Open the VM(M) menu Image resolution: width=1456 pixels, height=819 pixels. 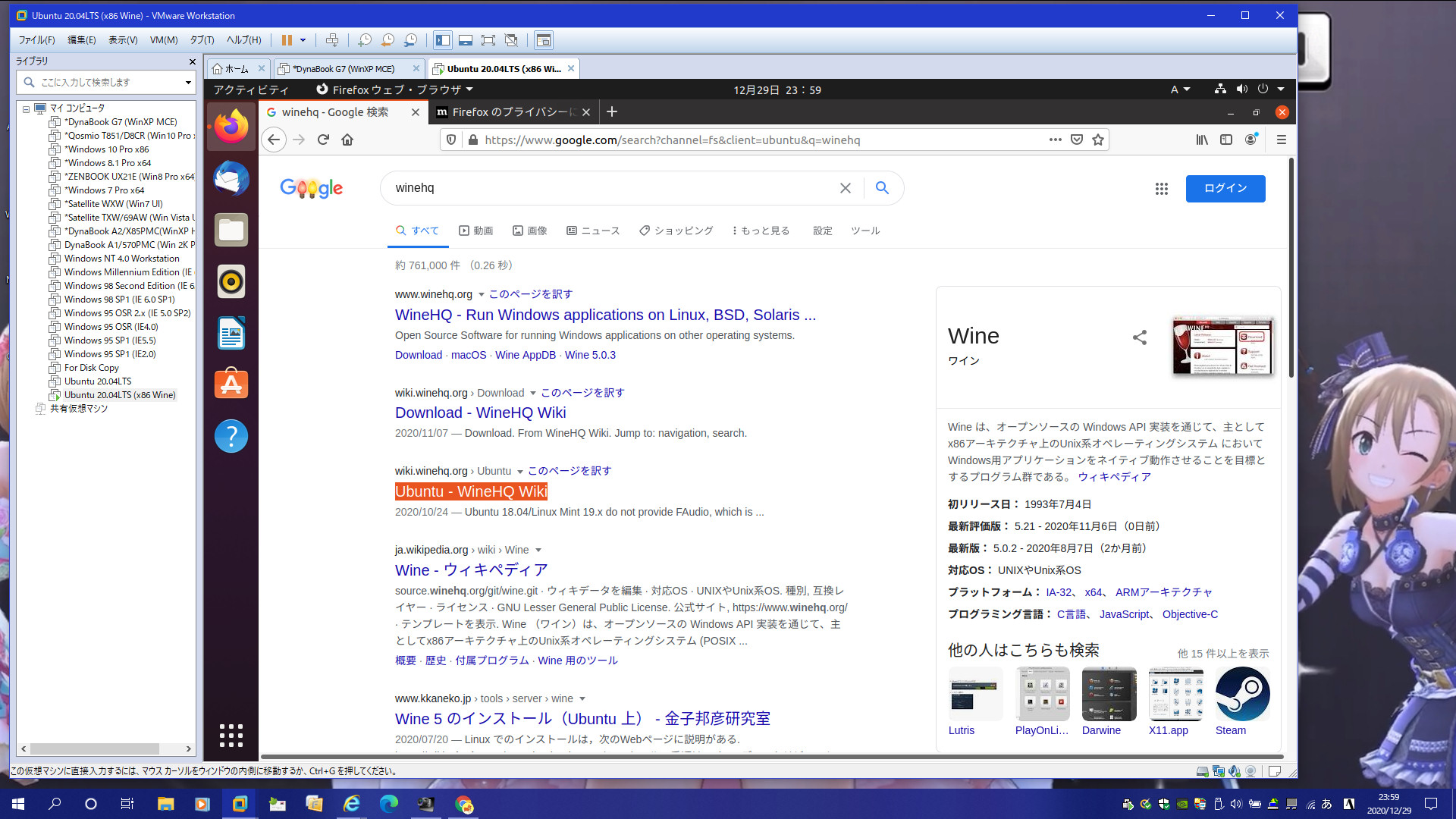point(164,40)
